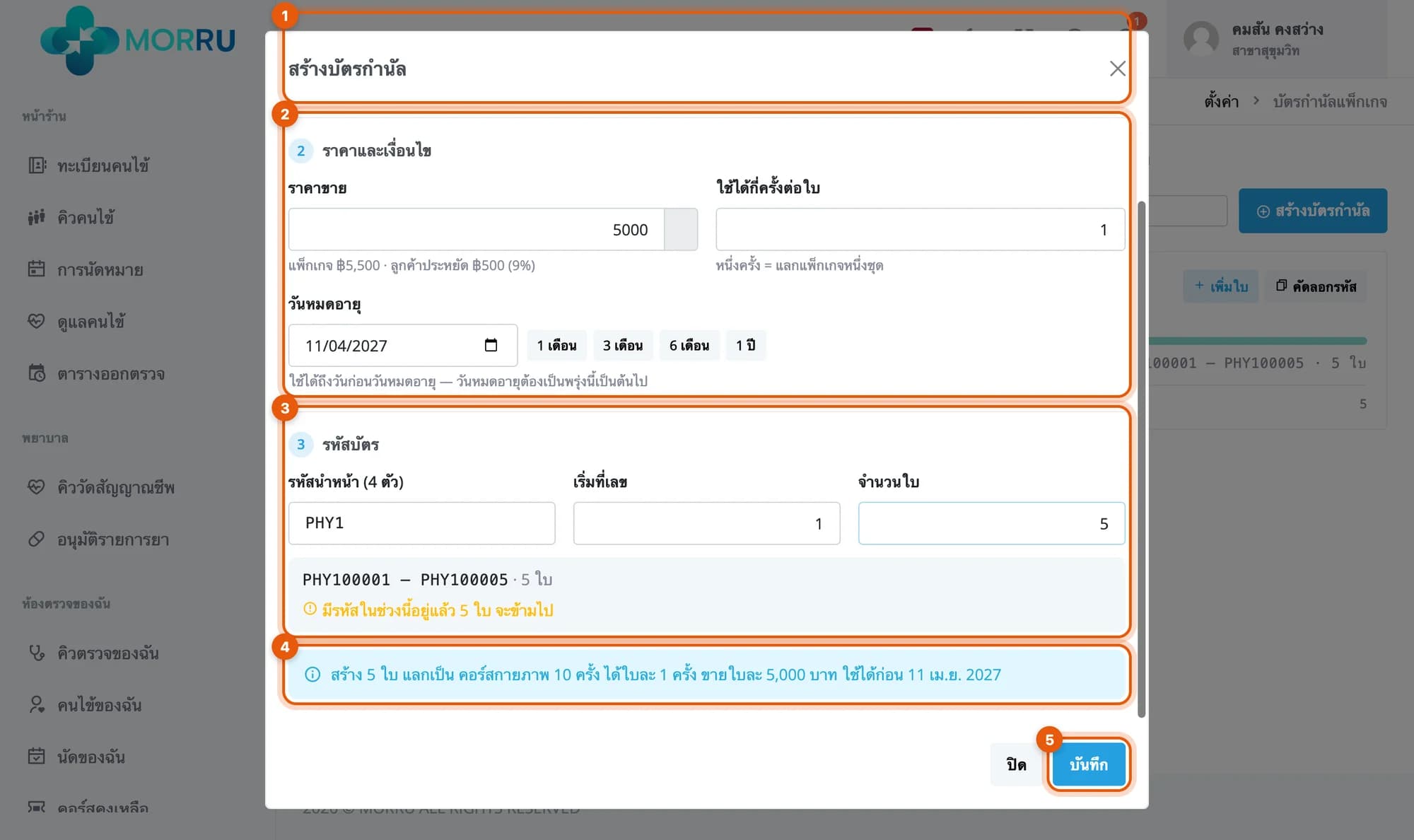Open the calendar picker in expiry date field

[x=491, y=345]
